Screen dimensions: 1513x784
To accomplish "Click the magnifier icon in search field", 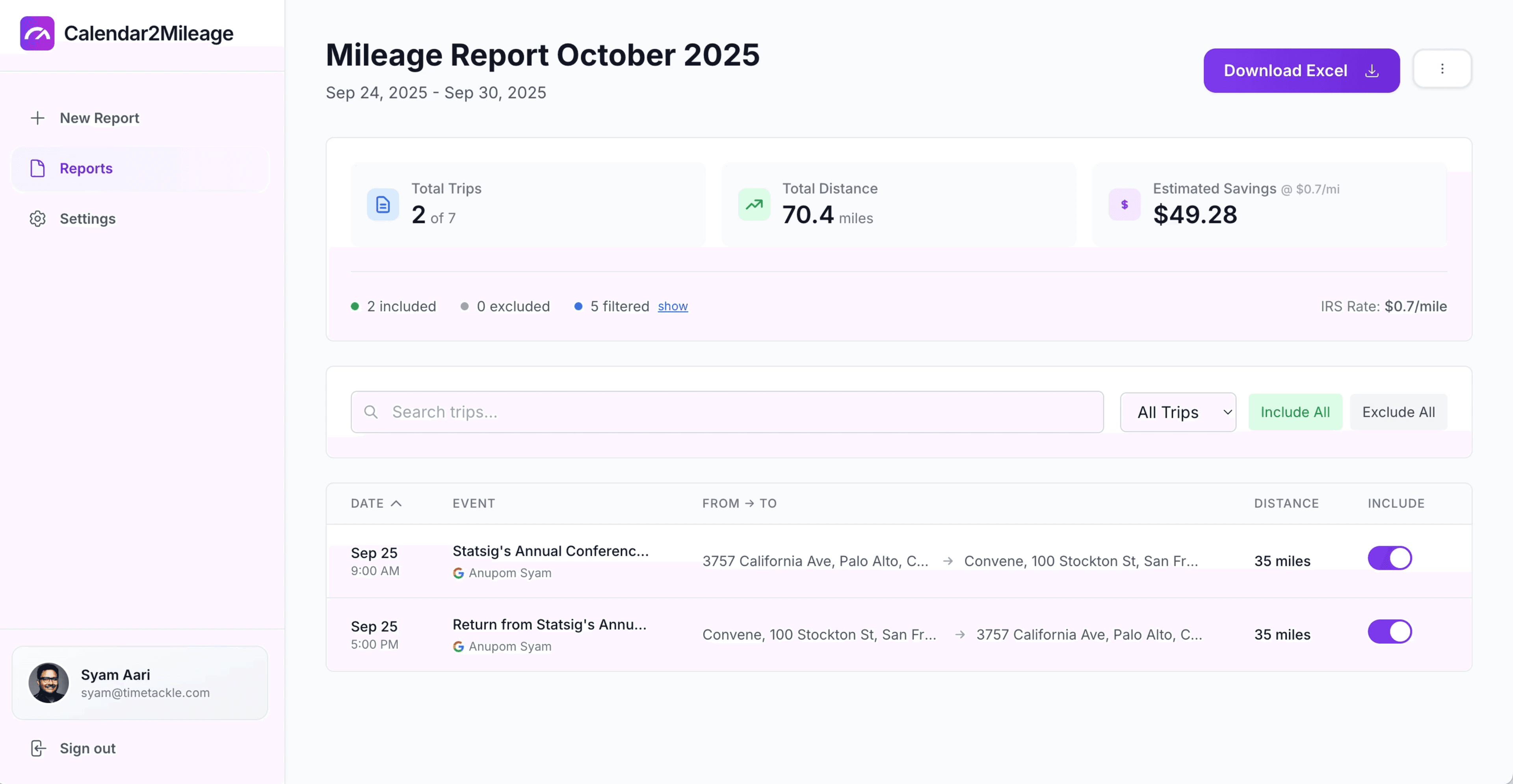I will [372, 412].
